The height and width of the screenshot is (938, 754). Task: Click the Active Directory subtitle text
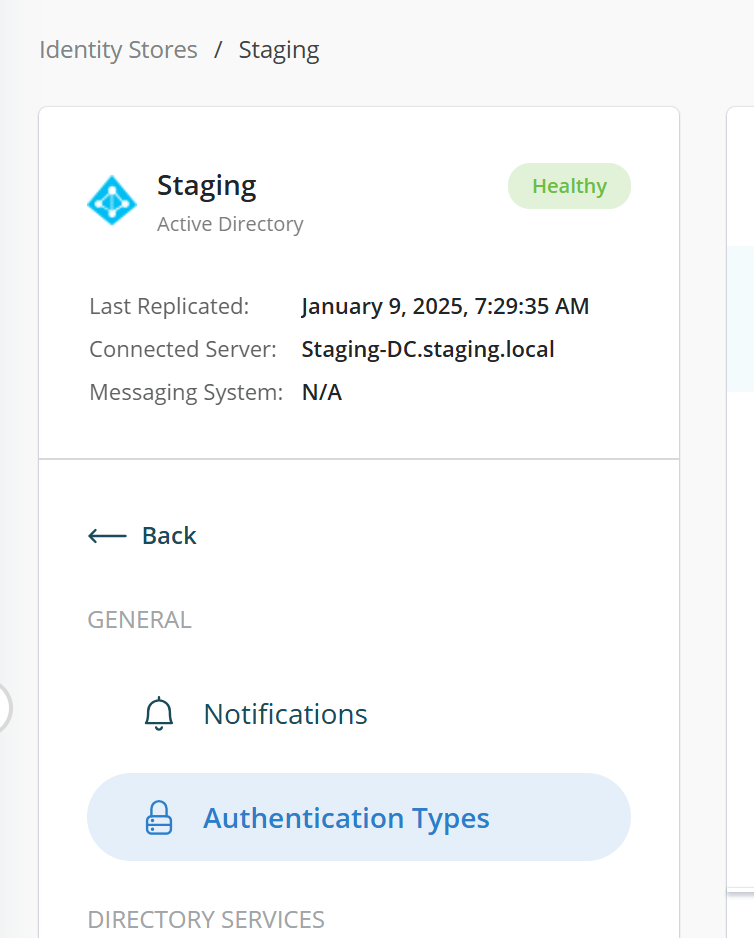pyautogui.click(x=230, y=224)
